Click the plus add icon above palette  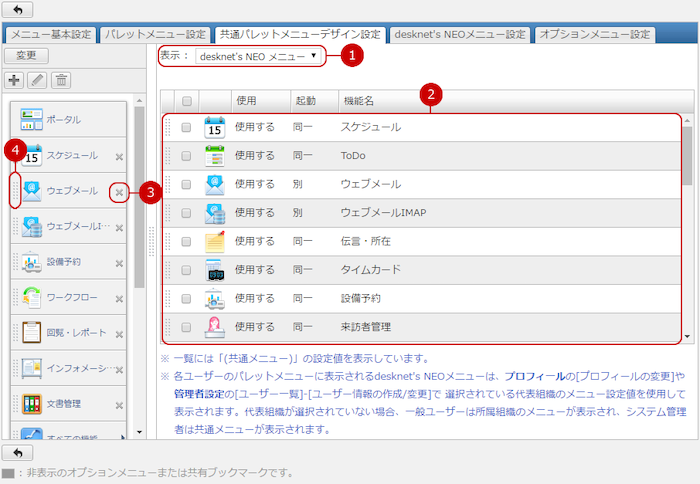click(x=15, y=80)
